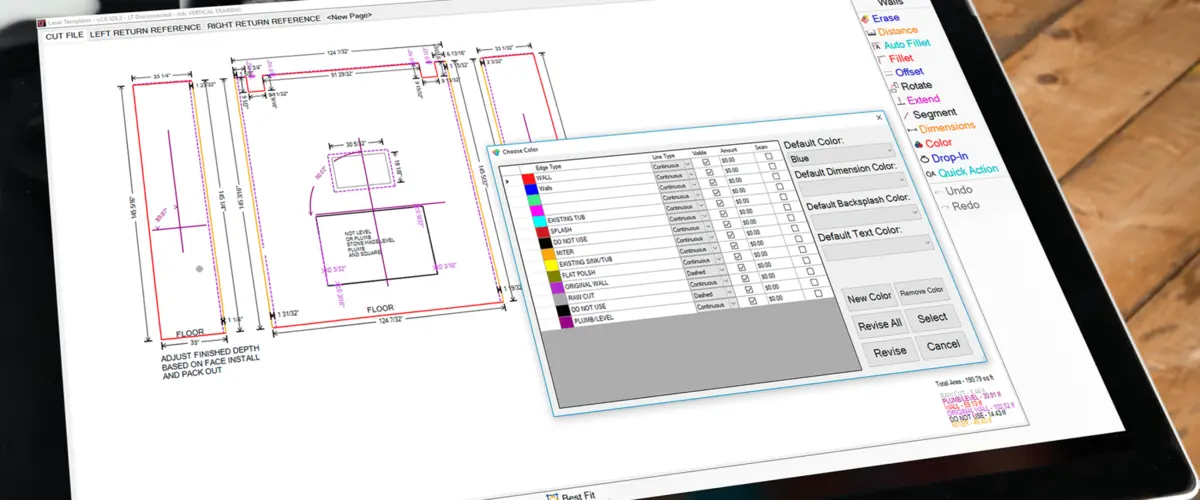Choose the Offset tool

coord(908,72)
